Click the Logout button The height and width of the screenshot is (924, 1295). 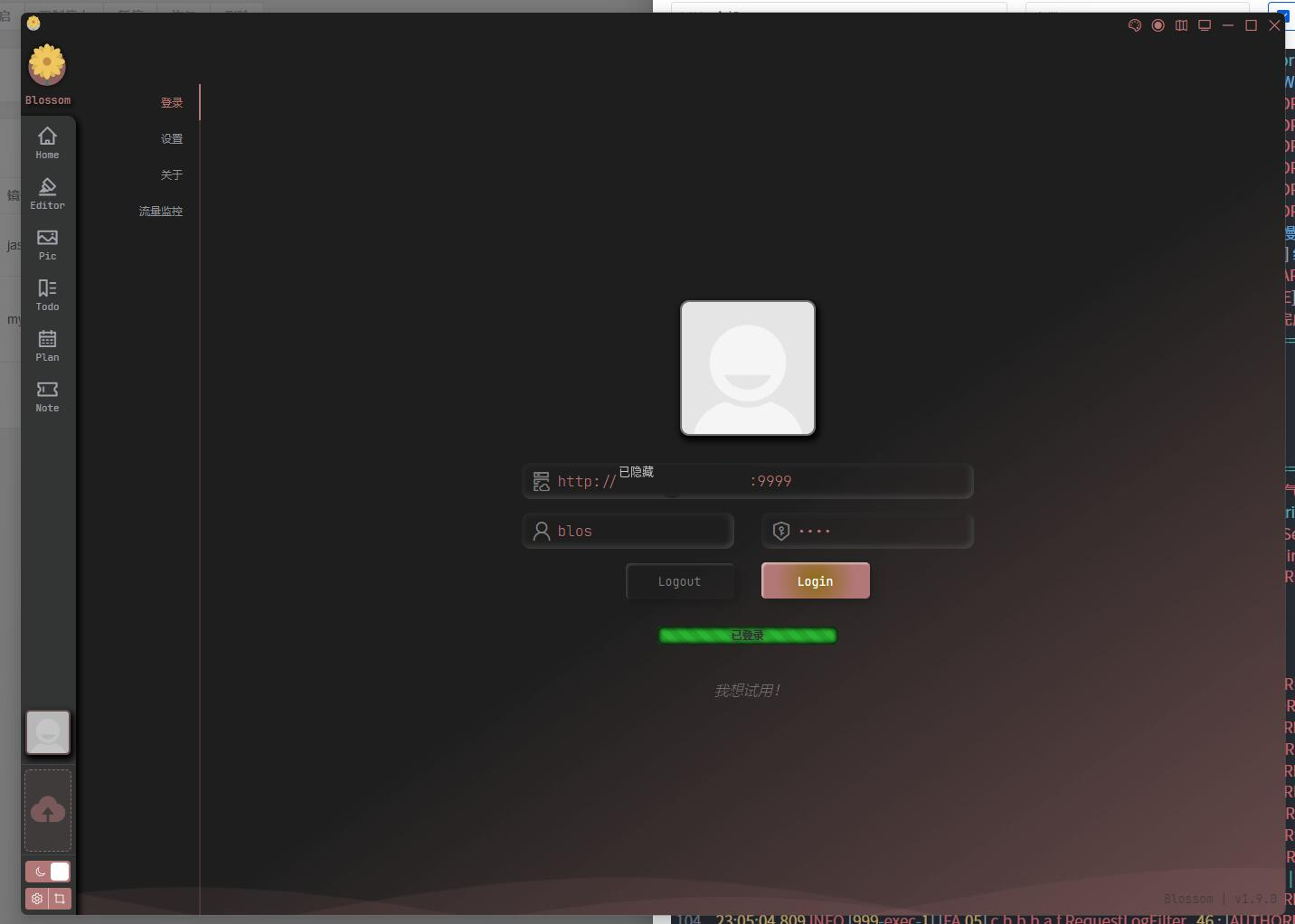pyautogui.click(x=680, y=581)
